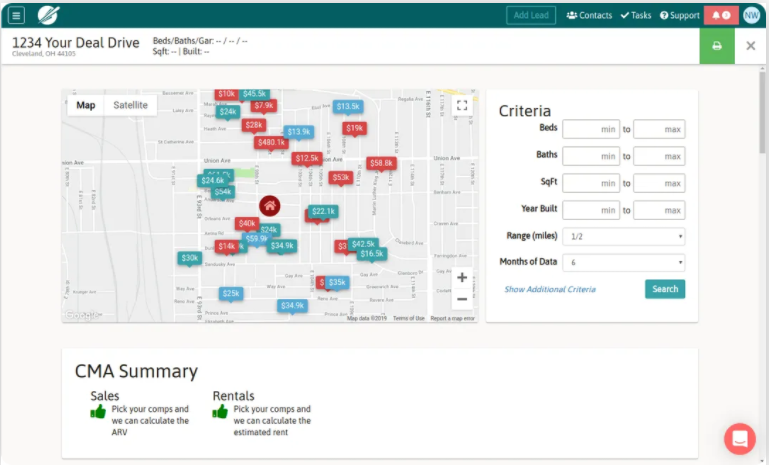Click Report a map error link
Image resolution: width=769 pixels, height=465 pixels.
(x=452, y=318)
